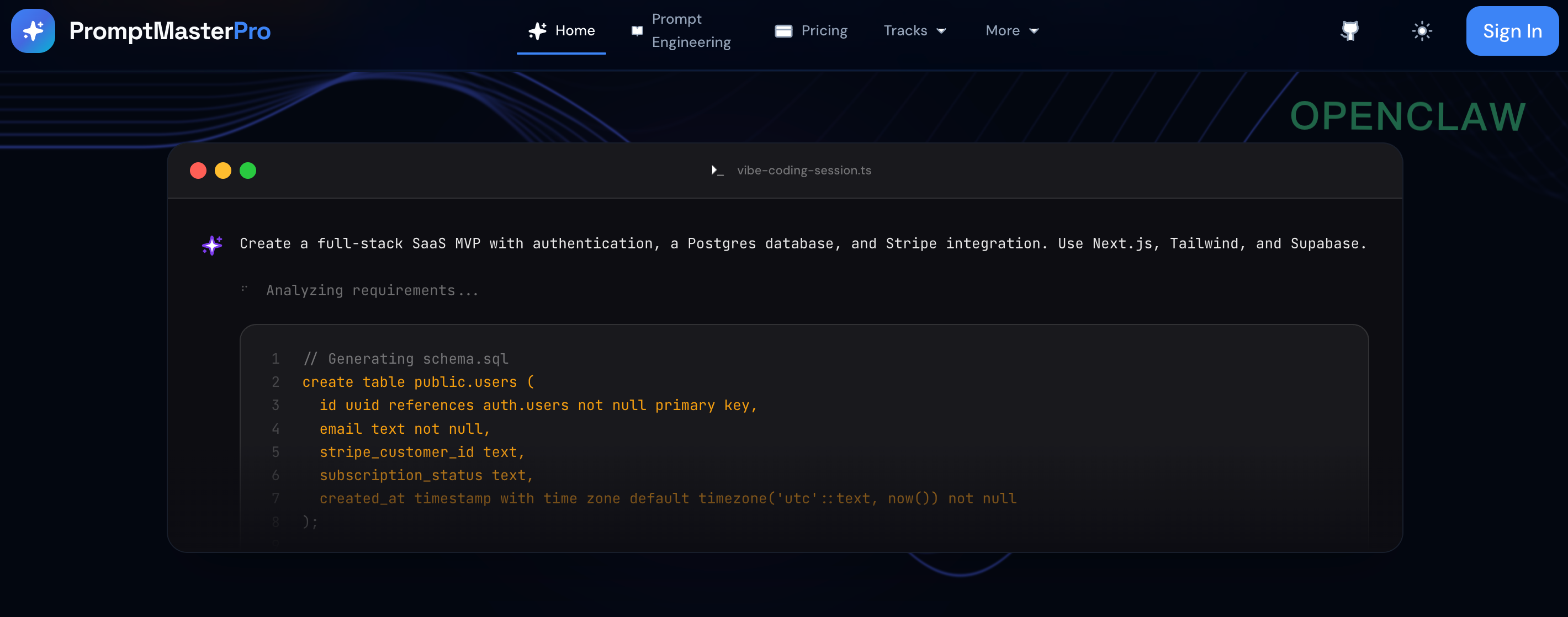Open the Prompt Engineering nav item
Viewport: 1568px width, 617px height.
690,31
